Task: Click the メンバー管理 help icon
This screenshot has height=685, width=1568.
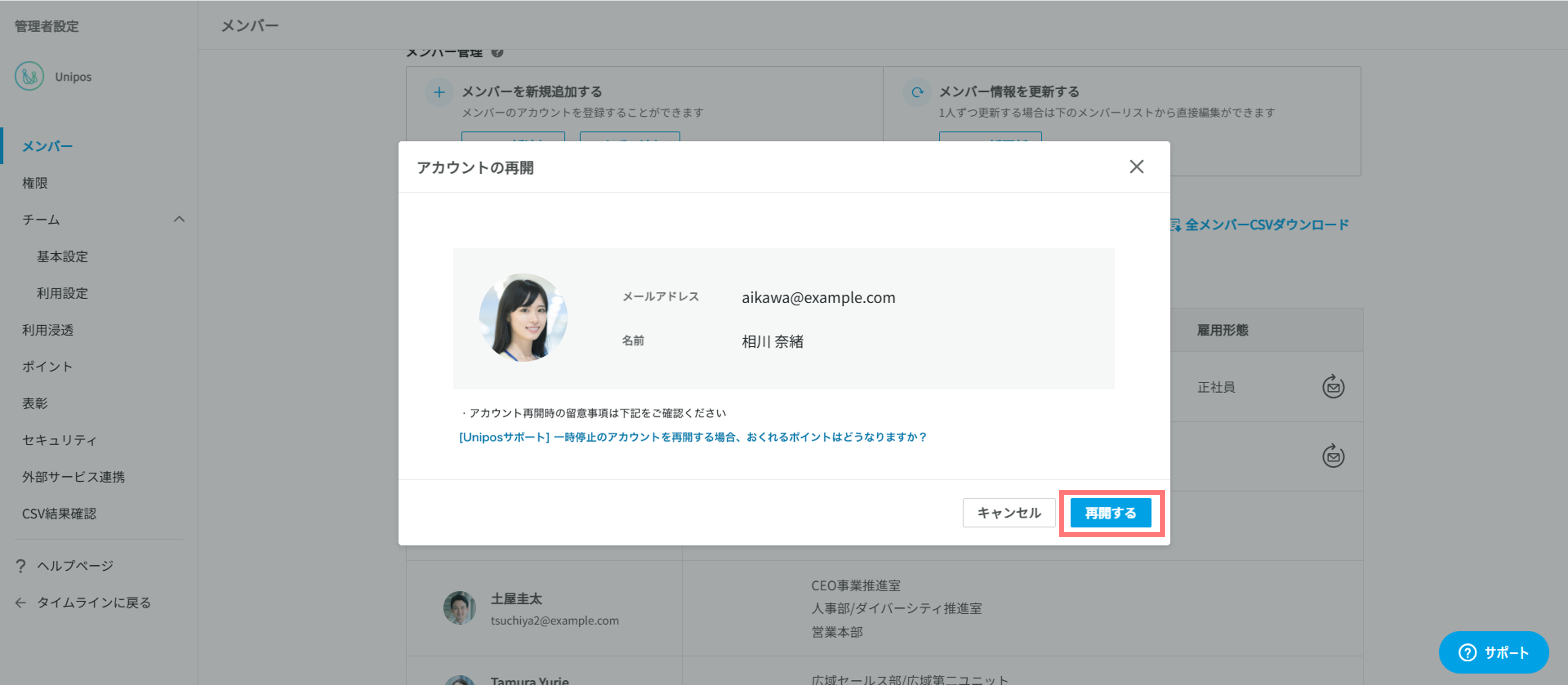Action: click(x=497, y=52)
